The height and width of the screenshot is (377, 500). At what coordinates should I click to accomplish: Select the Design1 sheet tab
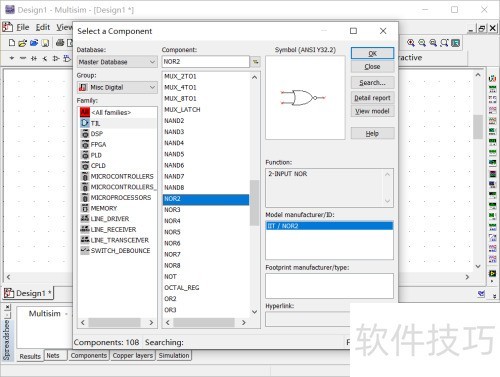pos(29,293)
